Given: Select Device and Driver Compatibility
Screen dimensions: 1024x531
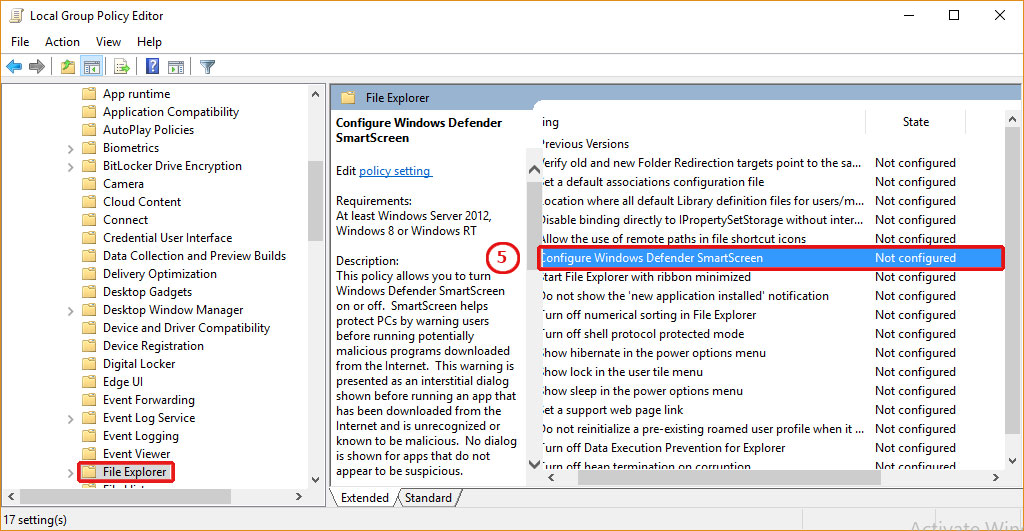Looking at the screenshot, I should 186,328.
